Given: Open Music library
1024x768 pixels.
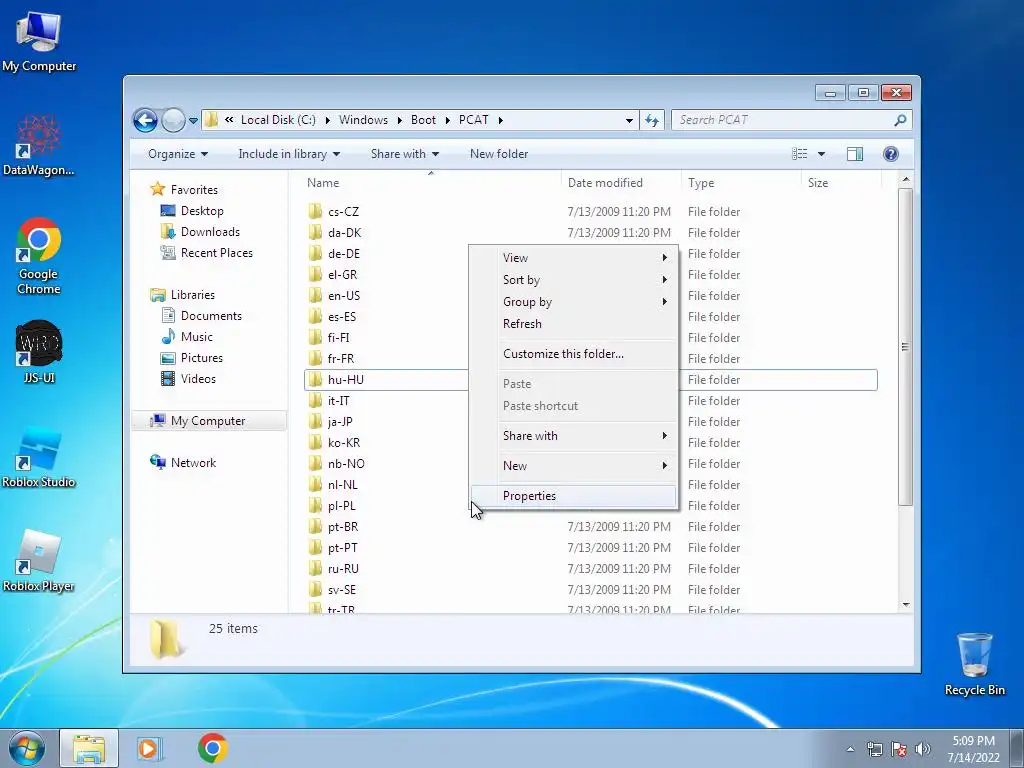Looking at the screenshot, I should click(197, 336).
